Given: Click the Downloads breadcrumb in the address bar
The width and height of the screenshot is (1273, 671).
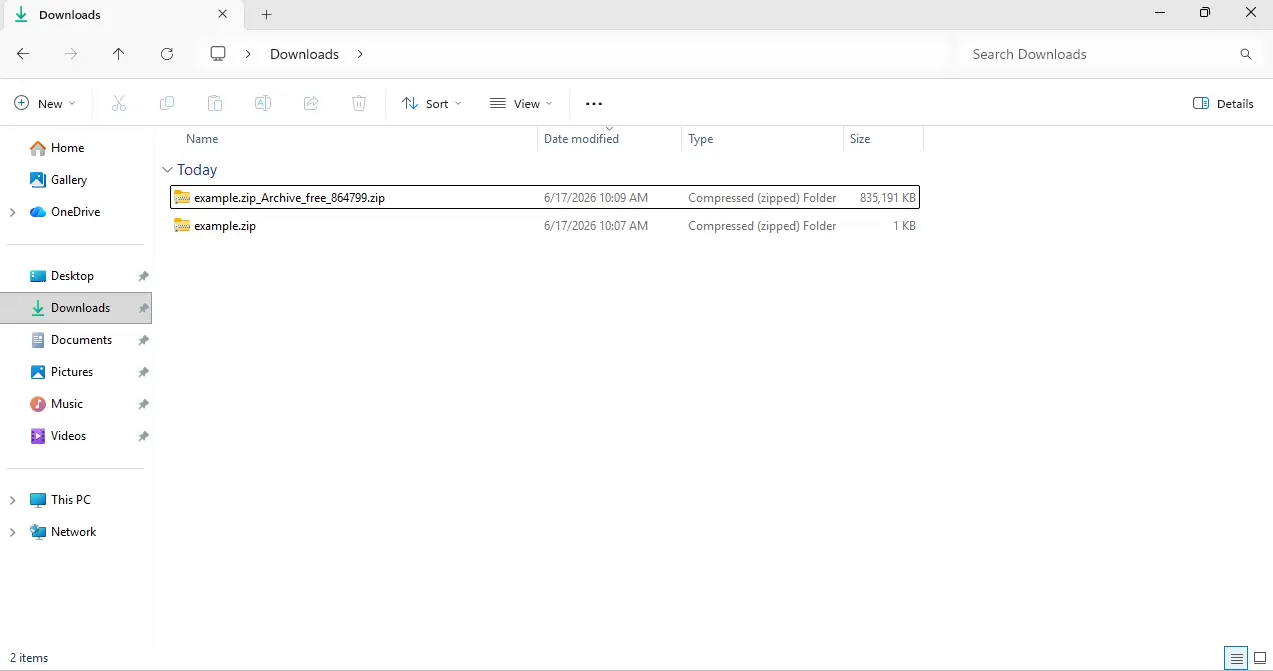Looking at the screenshot, I should tap(304, 54).
